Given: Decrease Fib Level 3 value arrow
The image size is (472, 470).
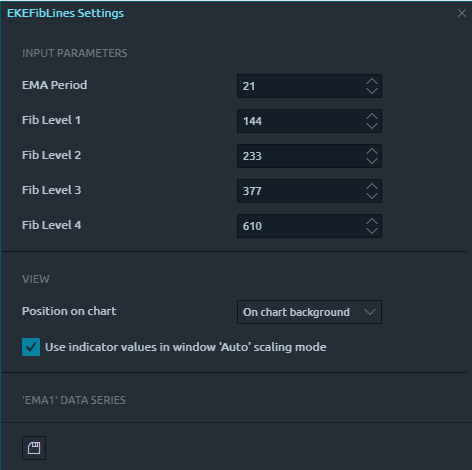Looking at the screenshot, I should (372, 196).
